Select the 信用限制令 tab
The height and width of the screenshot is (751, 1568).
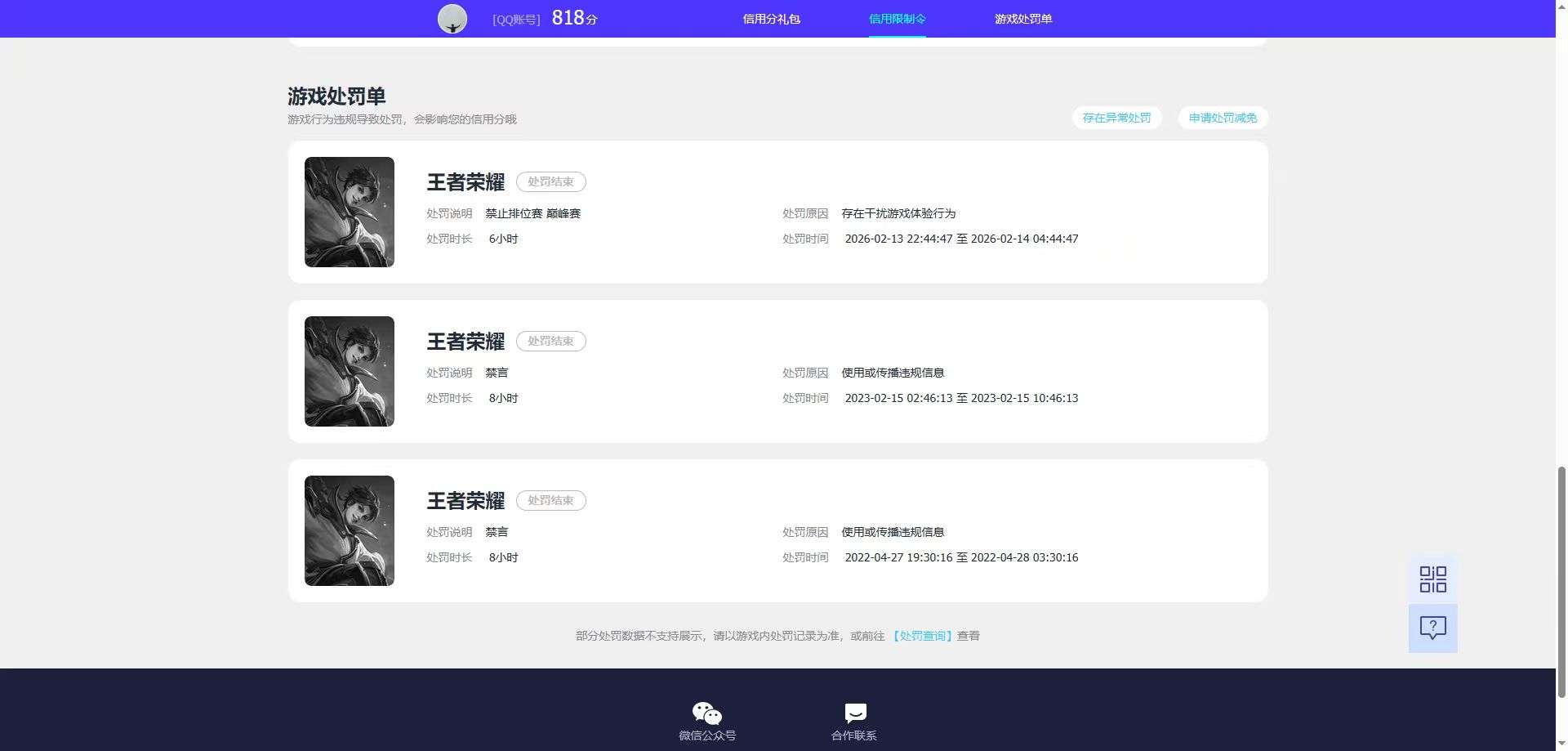897,19
